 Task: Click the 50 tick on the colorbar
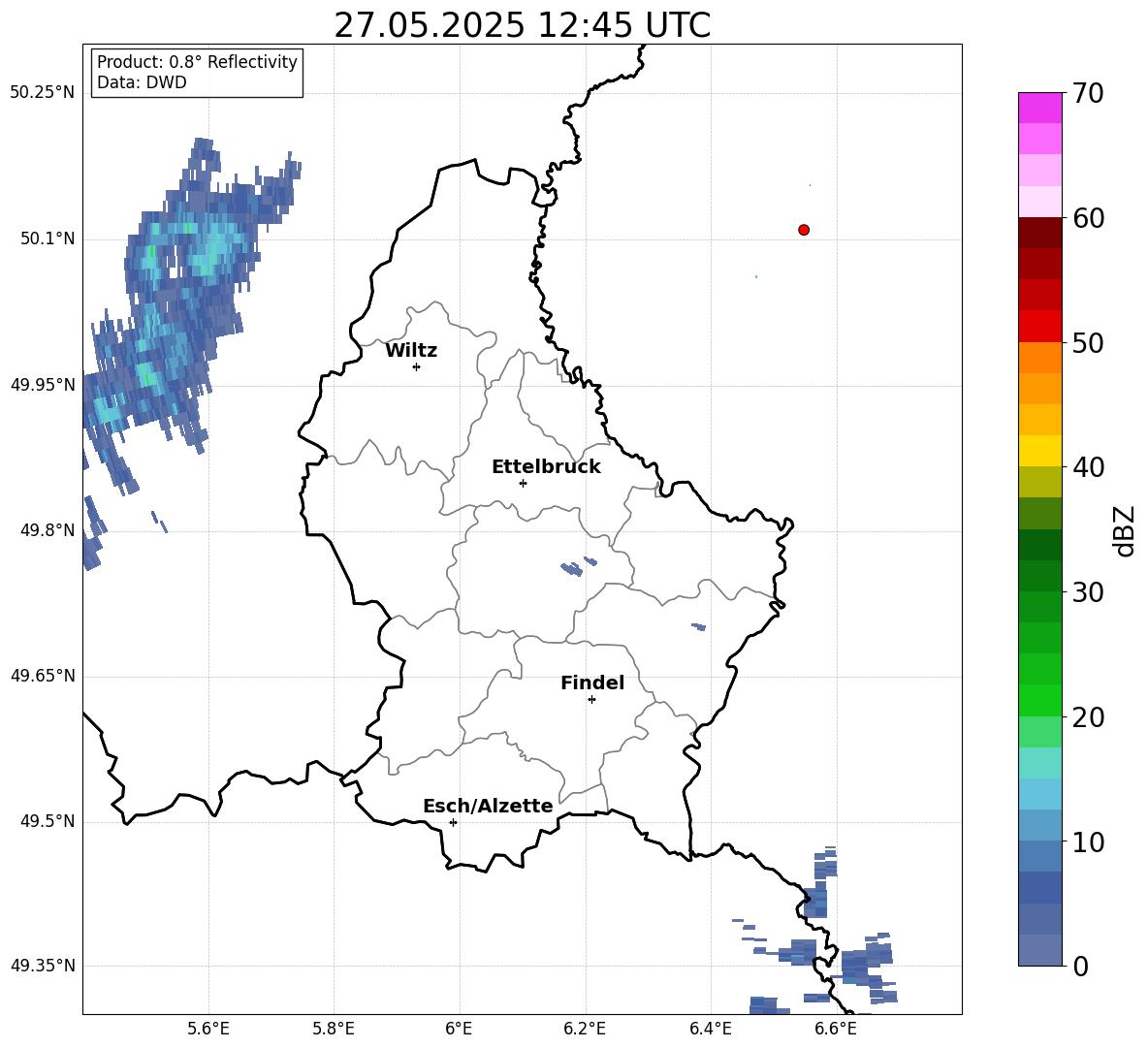coord(1087,342)
